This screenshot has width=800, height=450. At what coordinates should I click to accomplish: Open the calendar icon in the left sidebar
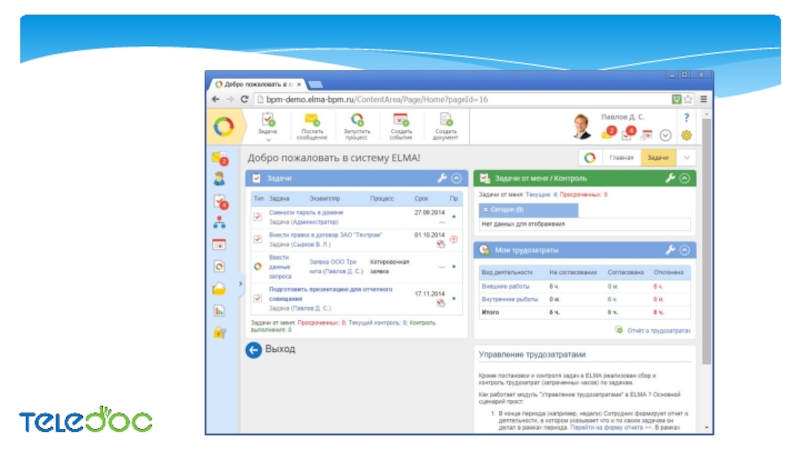click(219, 244)
